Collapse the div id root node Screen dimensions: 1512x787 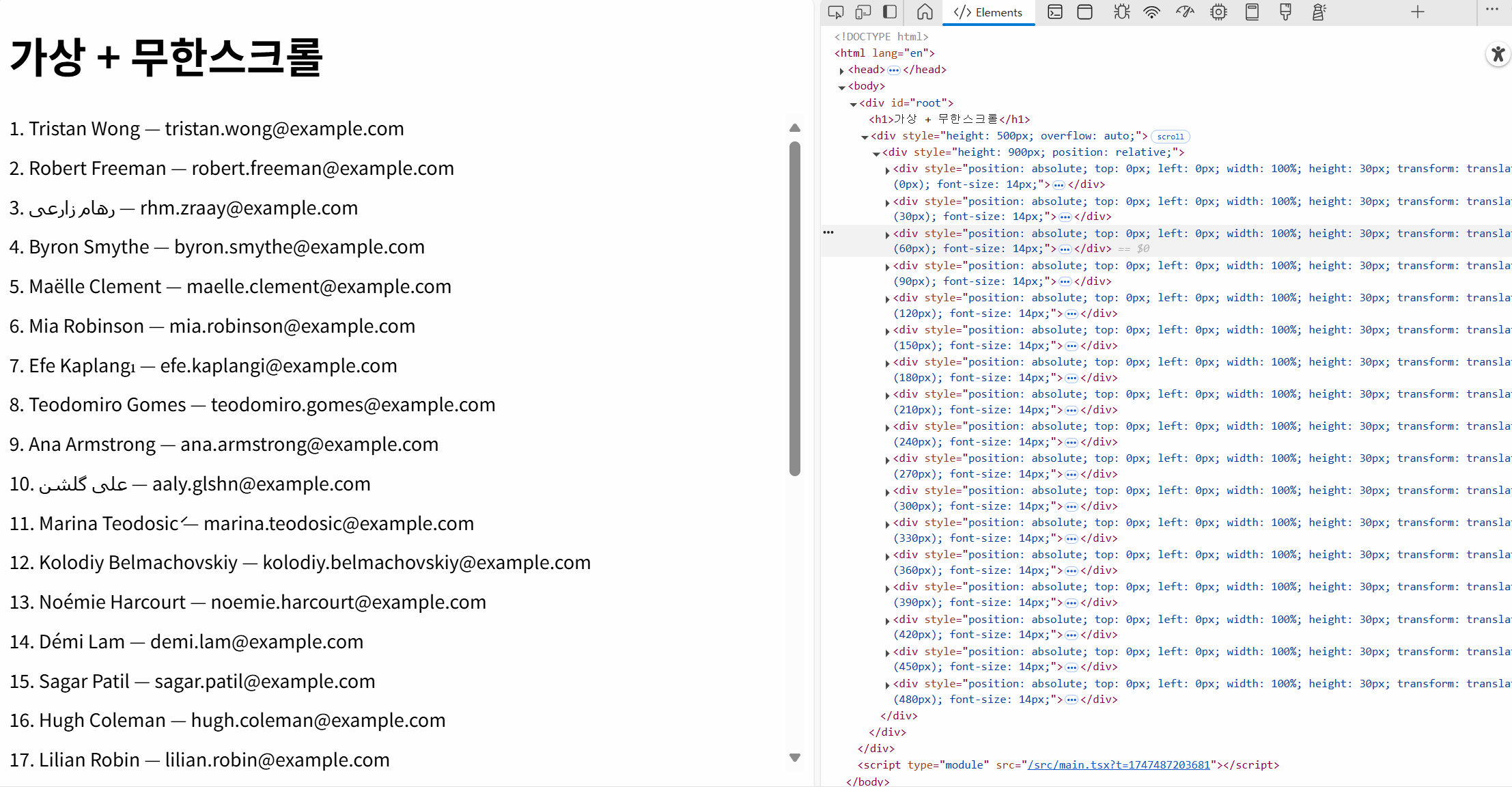pyautogui.click(x=854, y=104)
